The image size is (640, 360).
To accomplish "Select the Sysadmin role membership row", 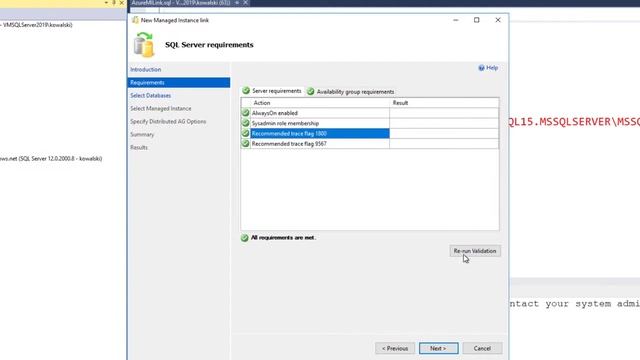I will 370,123.
